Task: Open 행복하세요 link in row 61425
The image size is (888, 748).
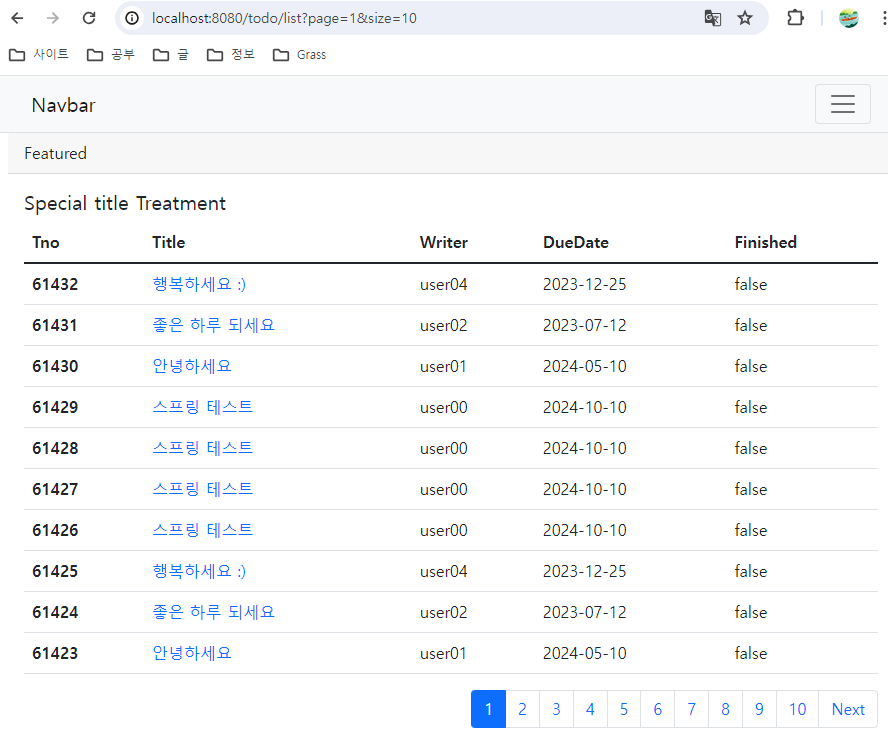Action: click(x=199, y=571)
